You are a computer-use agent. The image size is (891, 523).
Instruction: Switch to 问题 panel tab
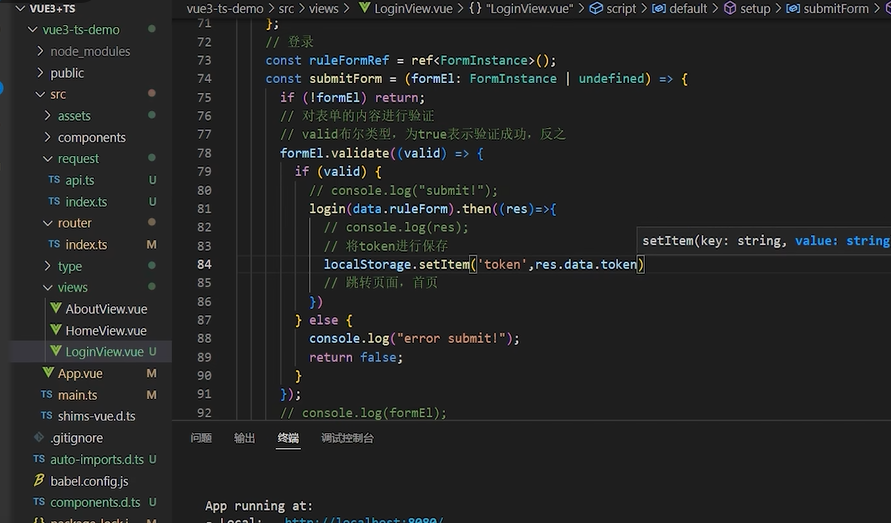click(x=201, y=438)
